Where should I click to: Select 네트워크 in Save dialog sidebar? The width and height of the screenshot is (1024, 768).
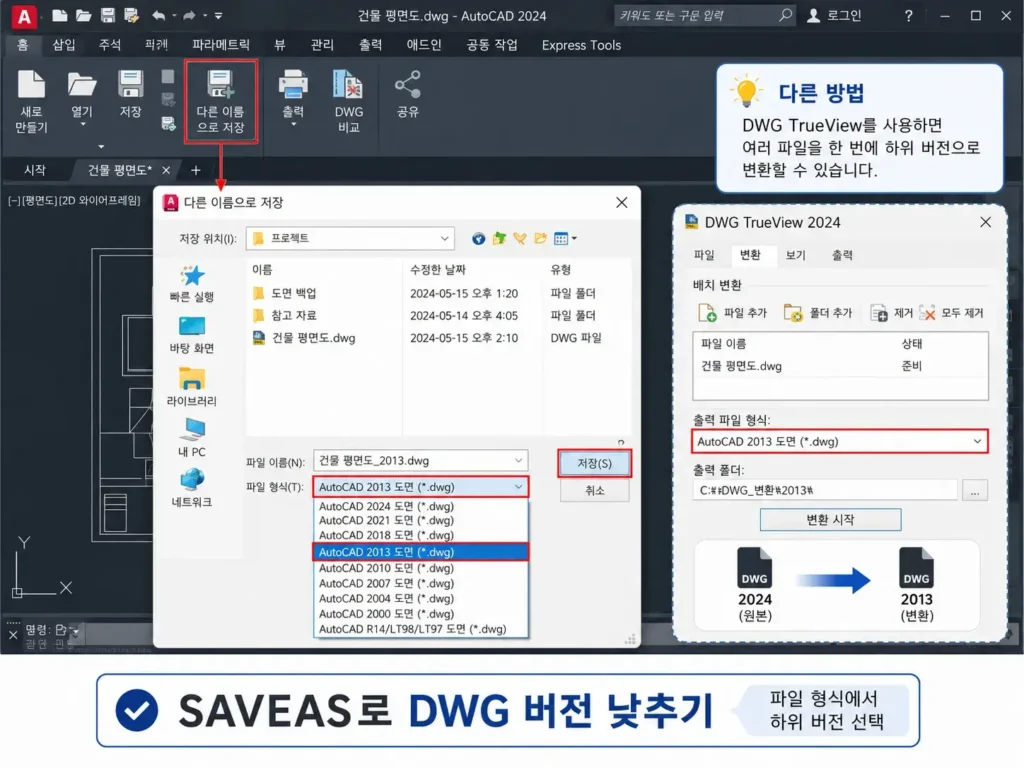191,488
